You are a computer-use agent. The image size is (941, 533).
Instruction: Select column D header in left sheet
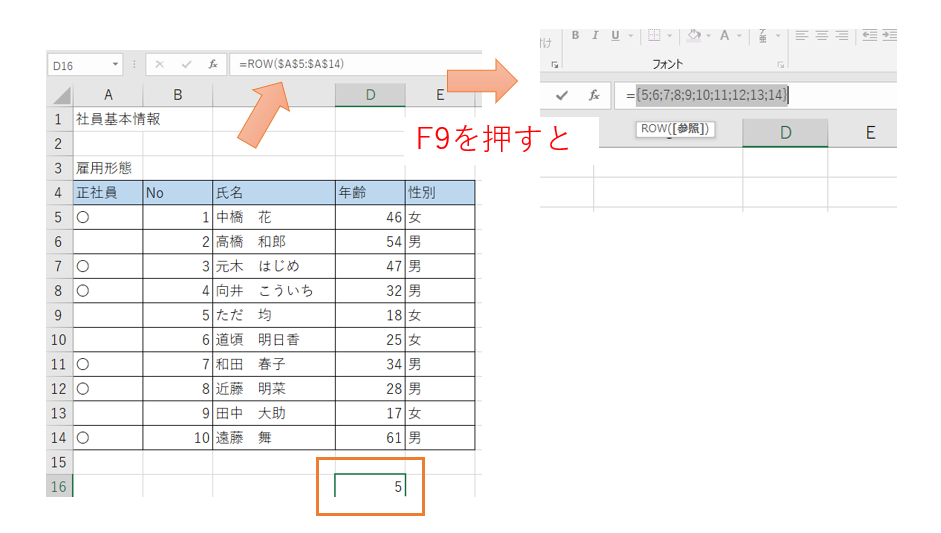[x=370, y=95]
